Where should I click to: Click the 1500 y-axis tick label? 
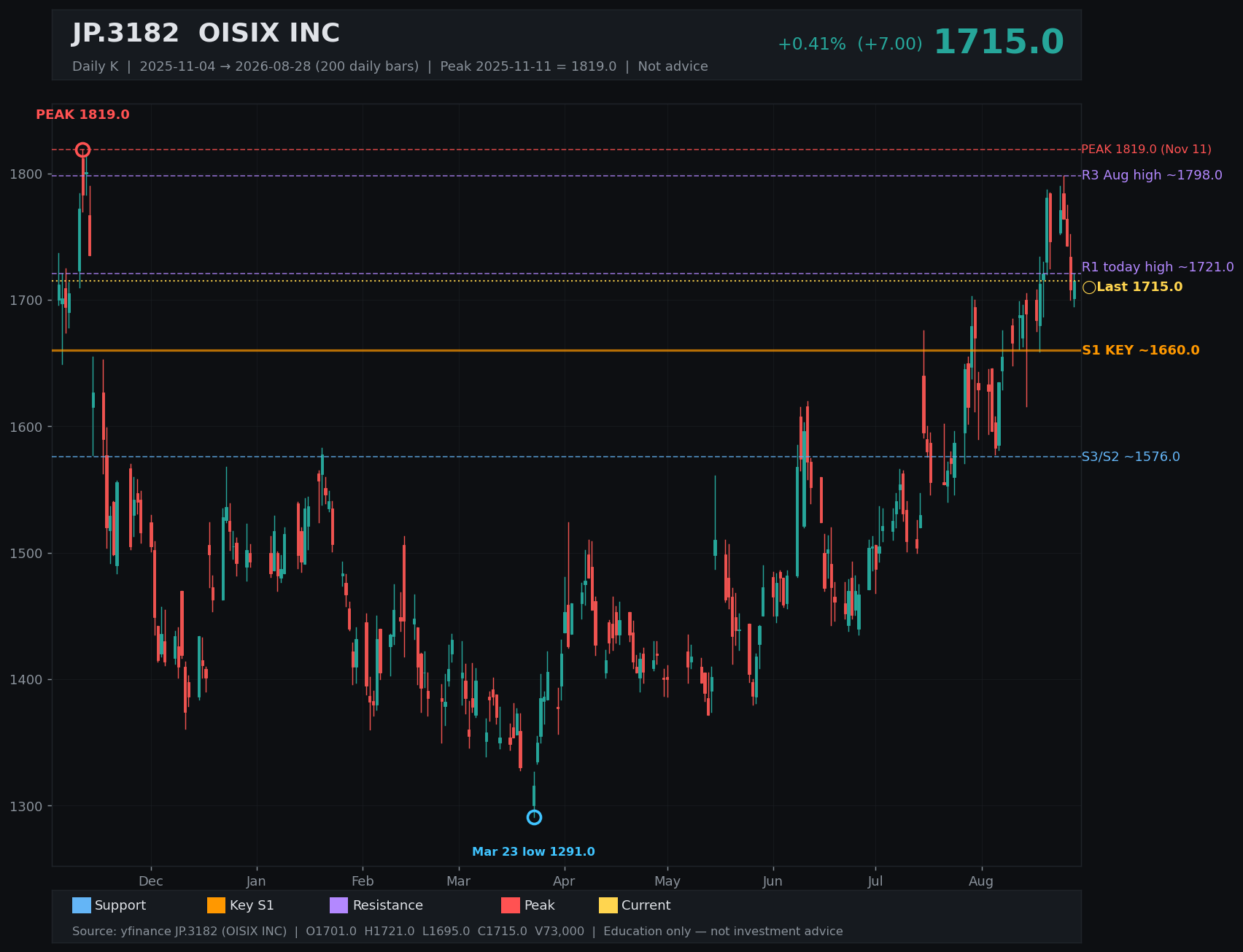point(26,553)
